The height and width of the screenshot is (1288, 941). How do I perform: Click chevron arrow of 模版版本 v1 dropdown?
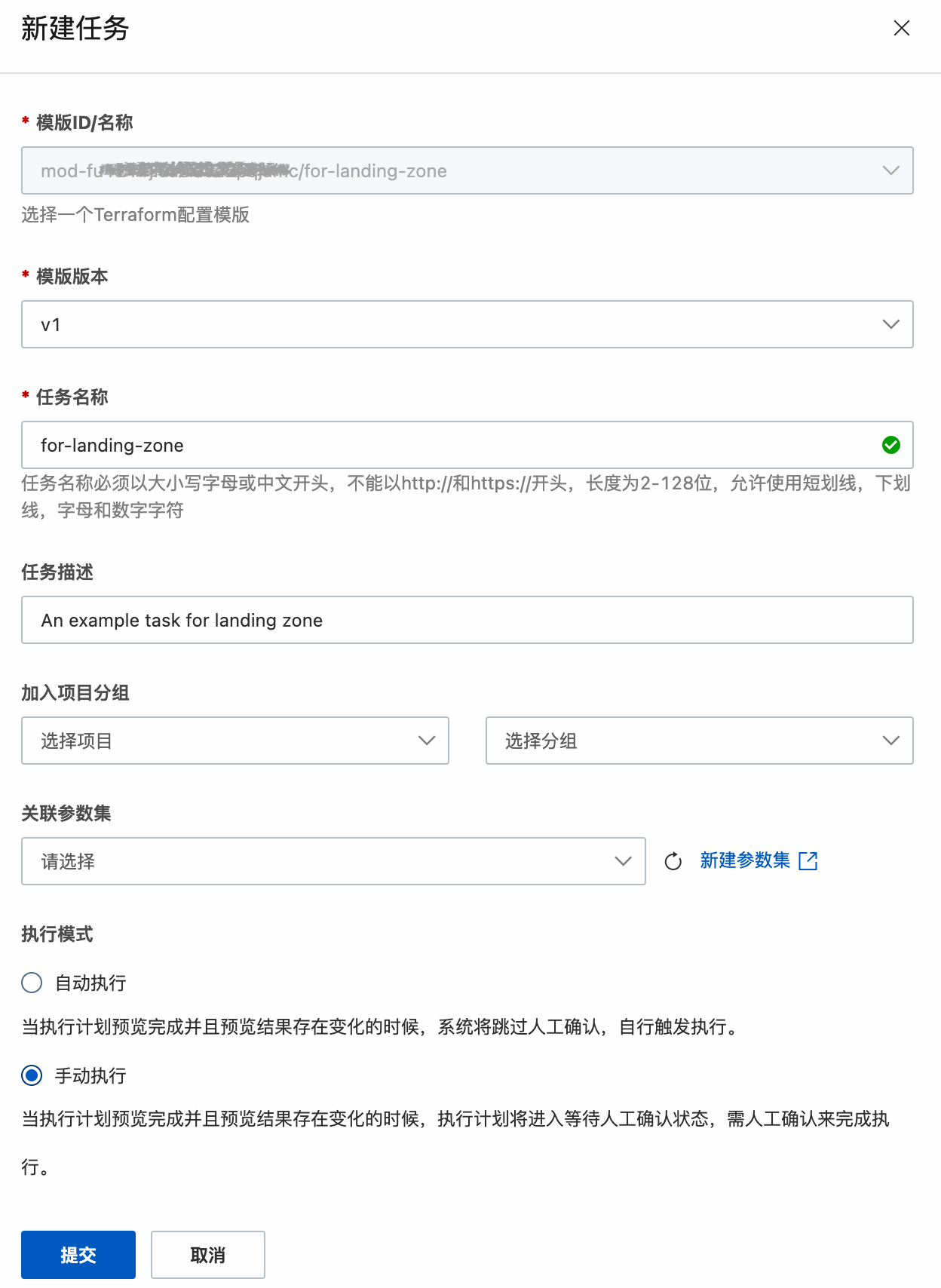click(890, 324)
